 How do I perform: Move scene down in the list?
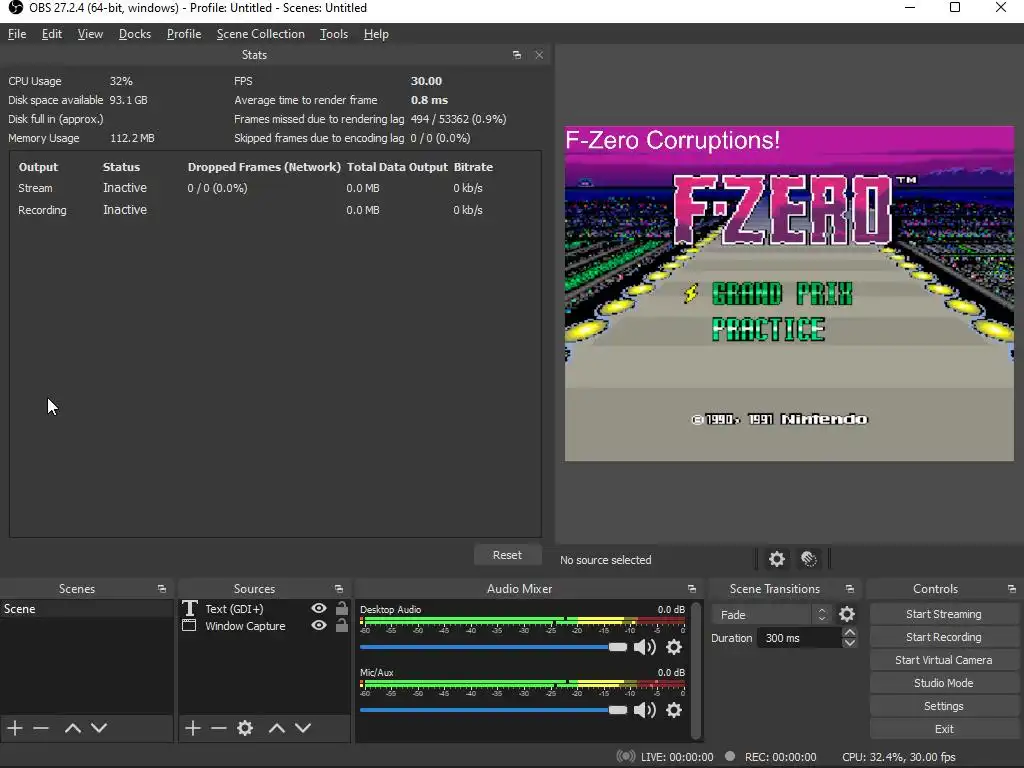coord(99,728)
